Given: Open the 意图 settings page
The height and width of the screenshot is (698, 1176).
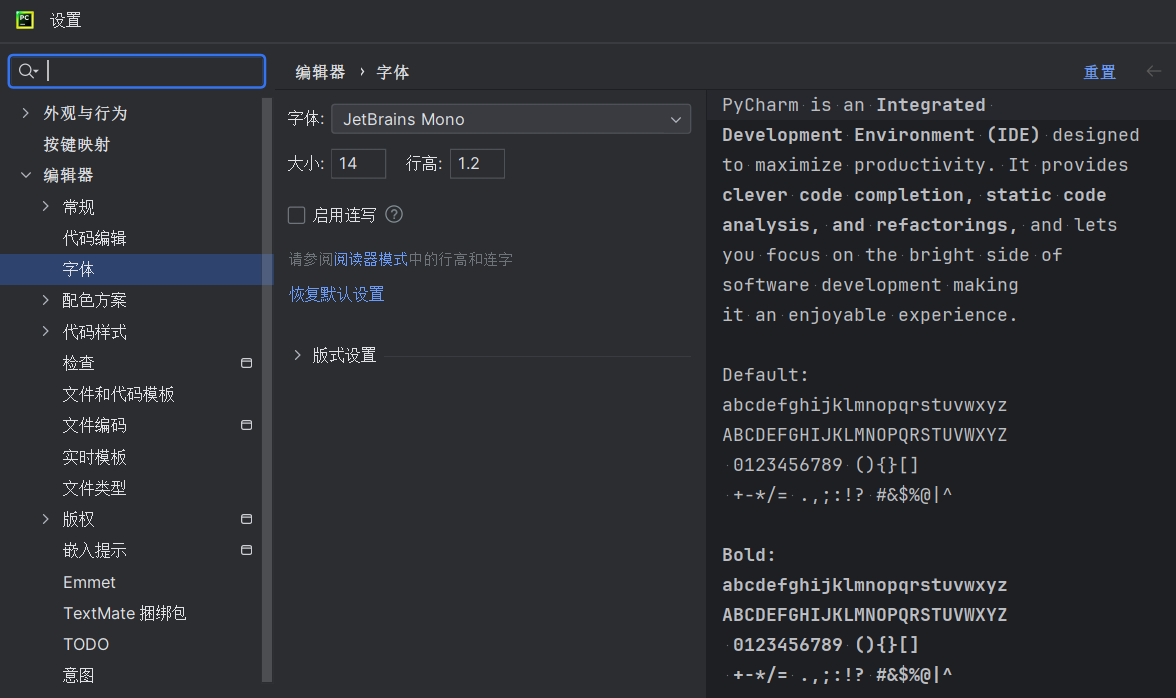Looking at the screenshot, I should click(78, 676).
